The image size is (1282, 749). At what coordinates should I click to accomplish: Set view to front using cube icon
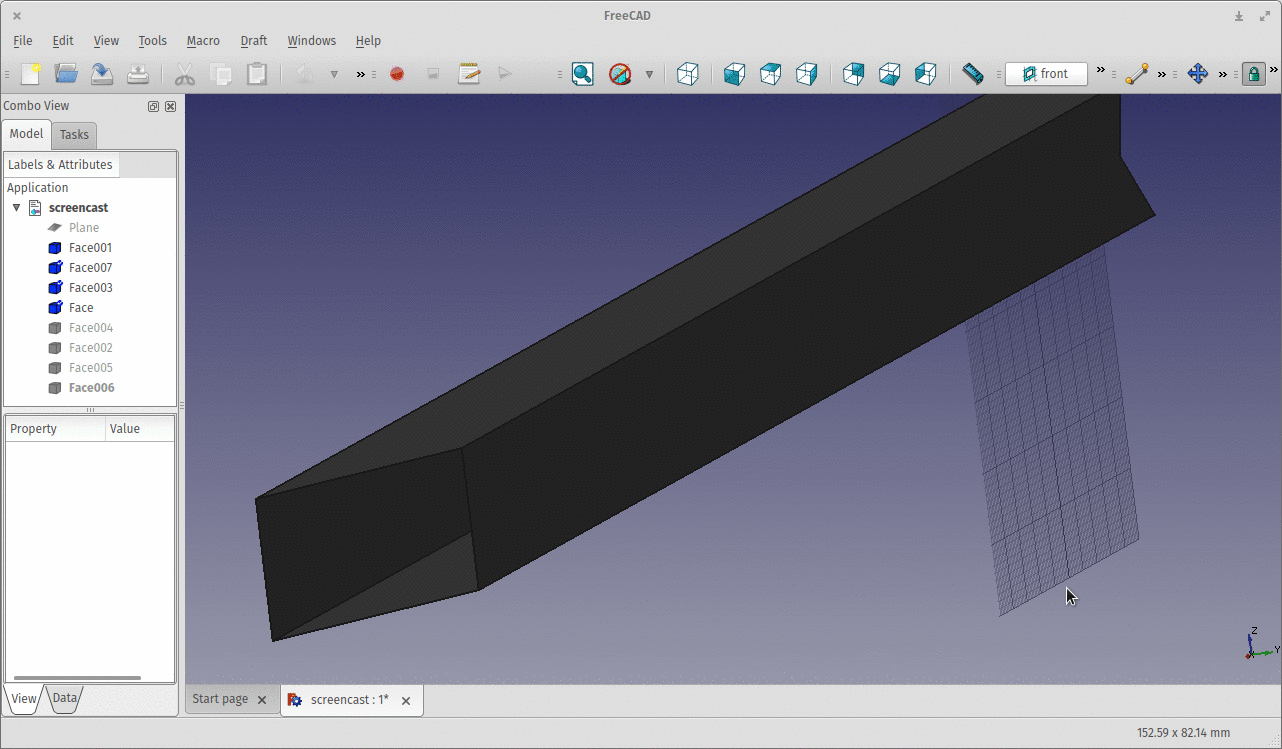[x=734, y=74]
